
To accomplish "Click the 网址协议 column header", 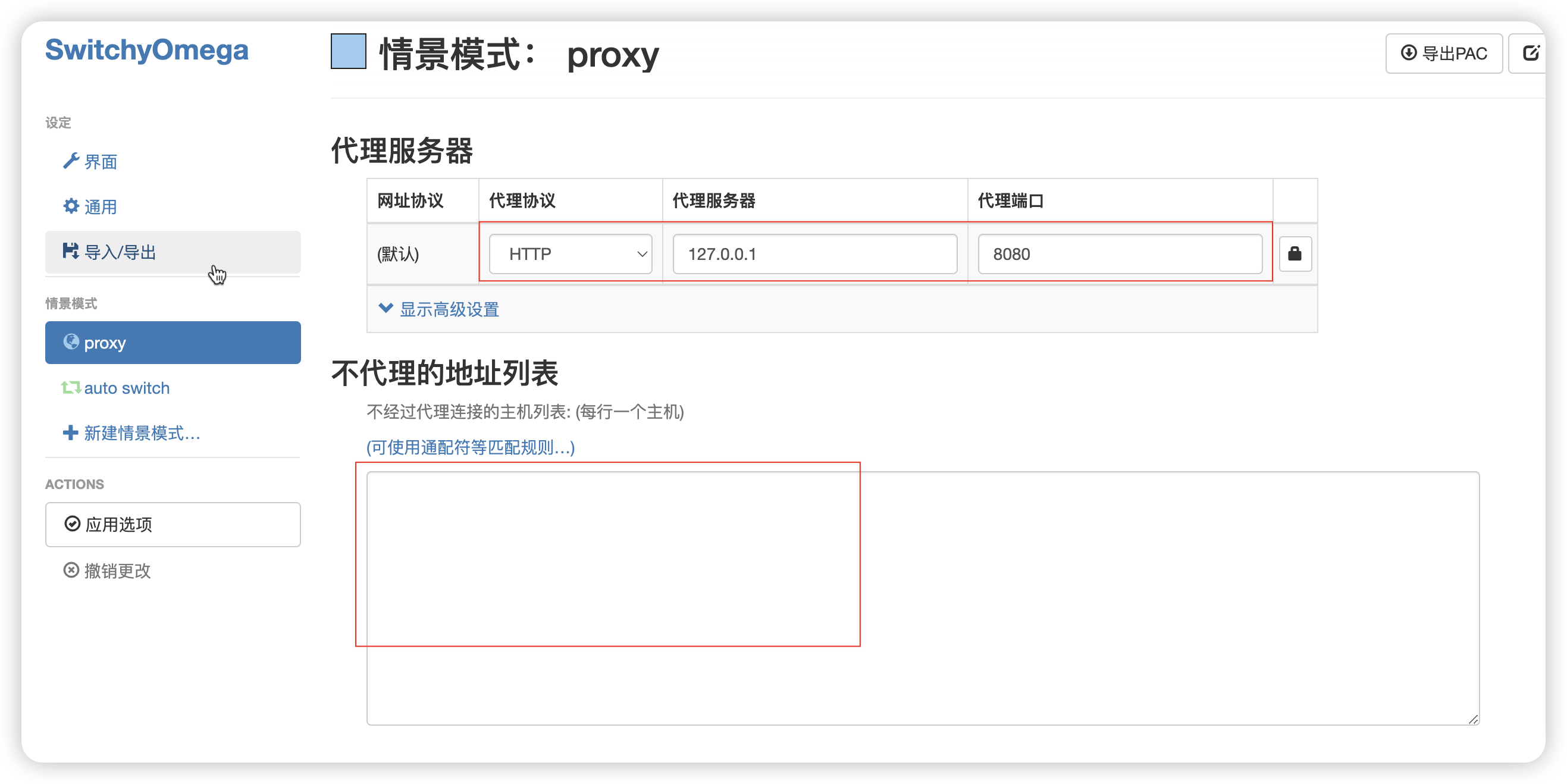I will [410, 200].
